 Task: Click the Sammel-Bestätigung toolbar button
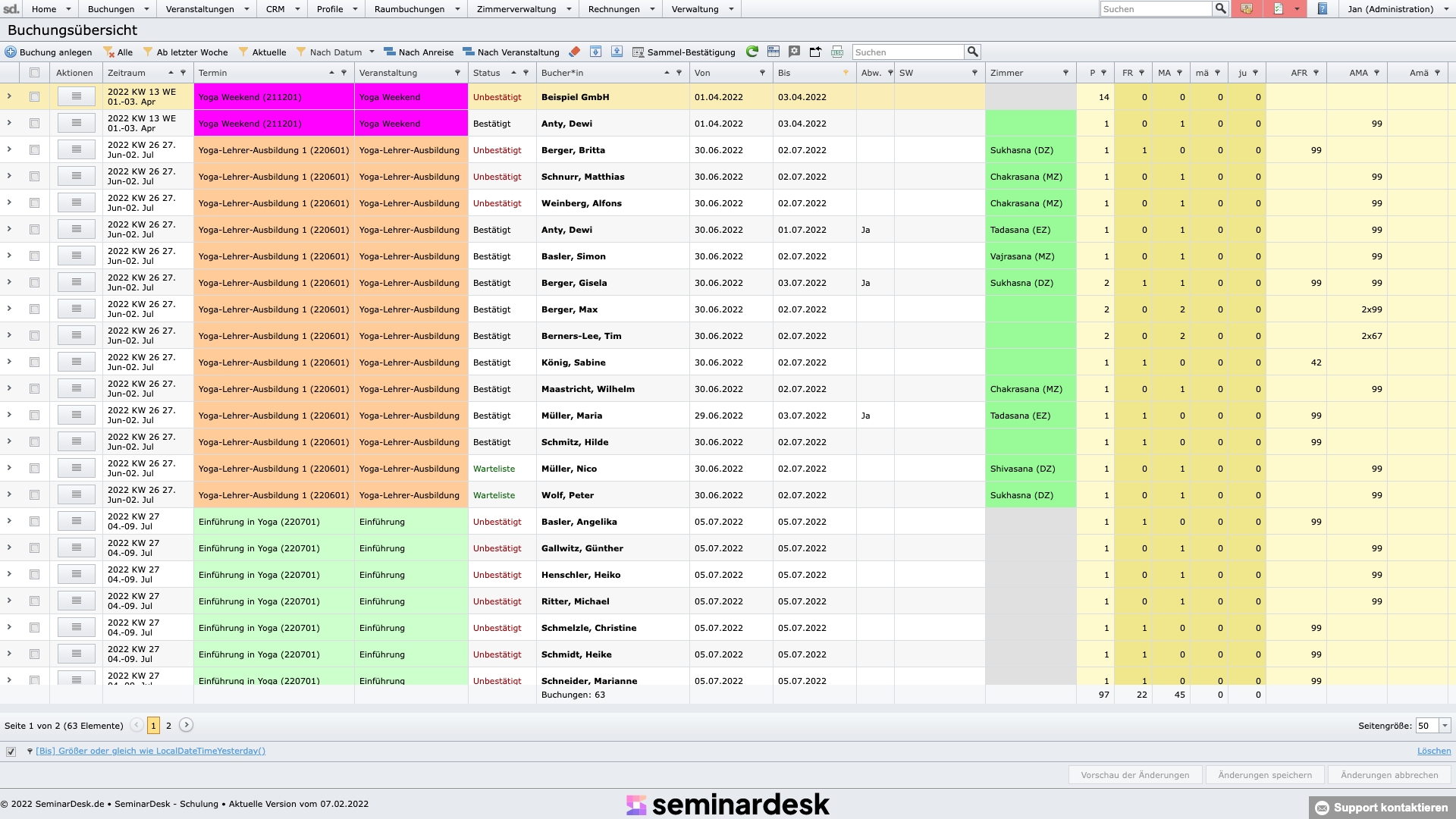pyautogui.click(x=683, y=52)
